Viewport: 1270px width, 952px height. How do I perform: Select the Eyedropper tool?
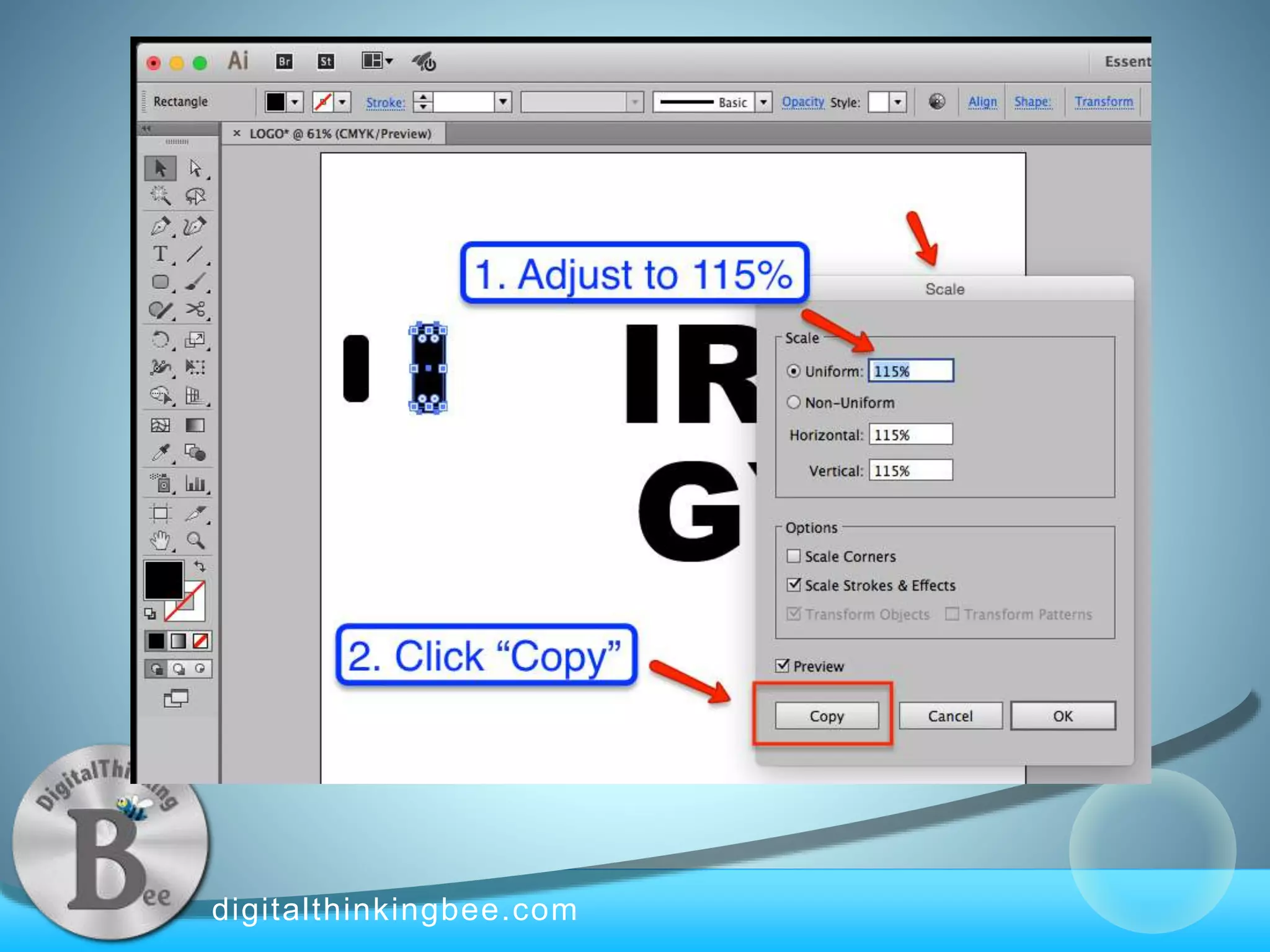[x=161, y=453]
